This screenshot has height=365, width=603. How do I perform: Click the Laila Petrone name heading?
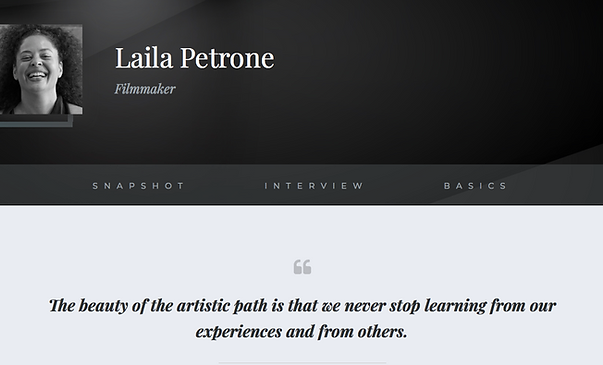tap(195, 58)
